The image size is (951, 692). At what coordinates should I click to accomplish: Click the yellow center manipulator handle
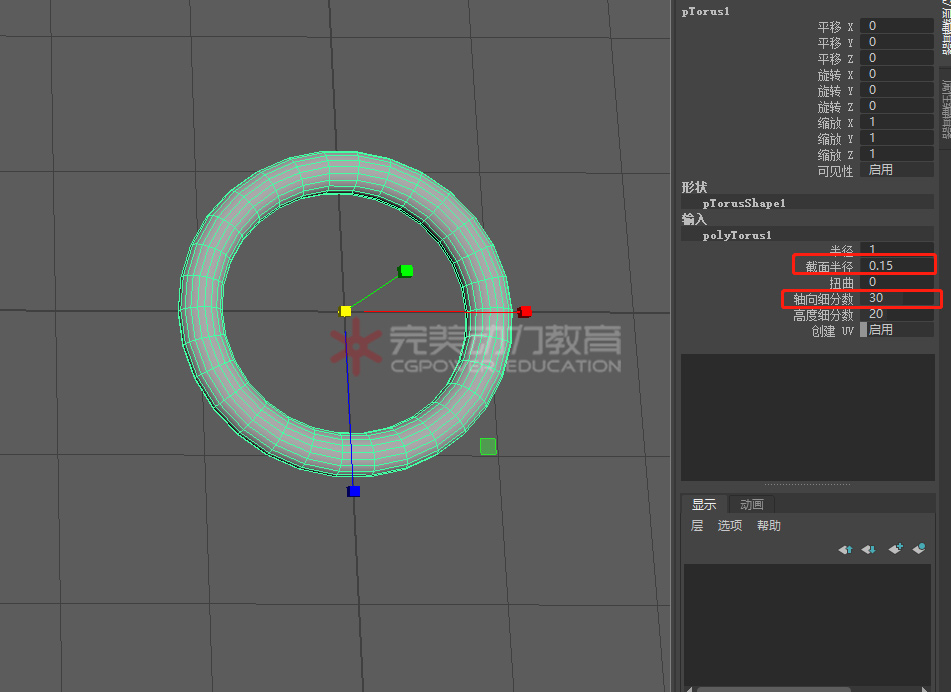[345, 311]
